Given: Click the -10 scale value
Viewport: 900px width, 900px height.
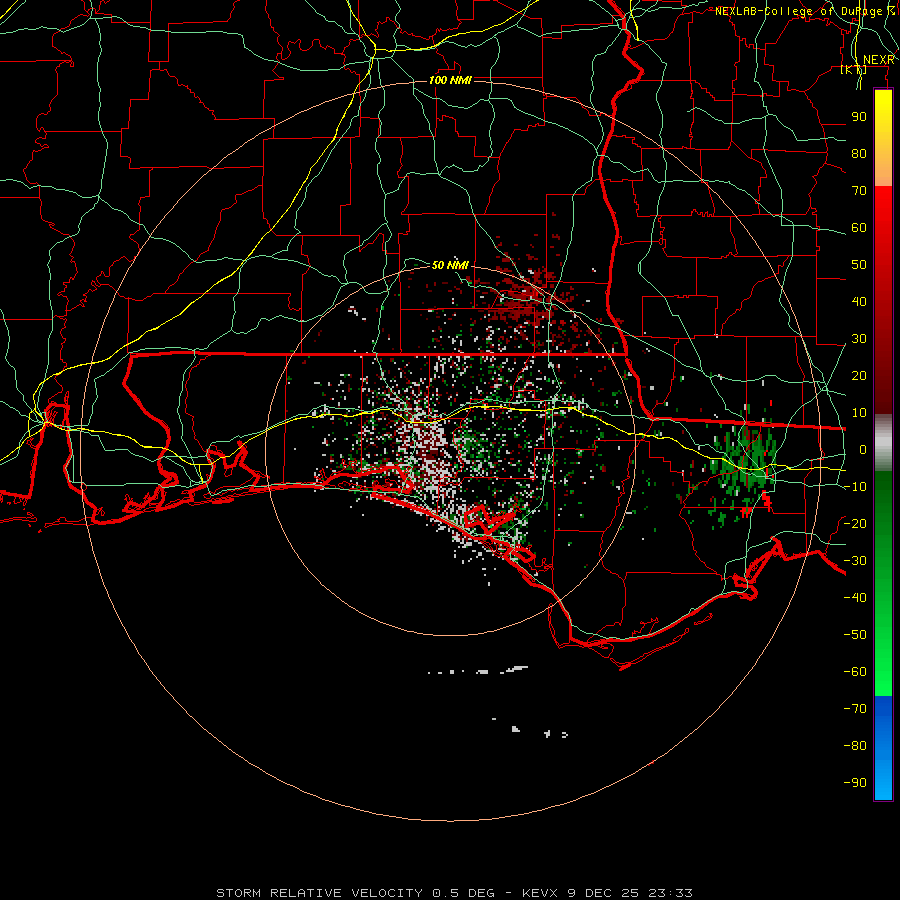Looking at the screenshot, I should click(x=855, y=487).
